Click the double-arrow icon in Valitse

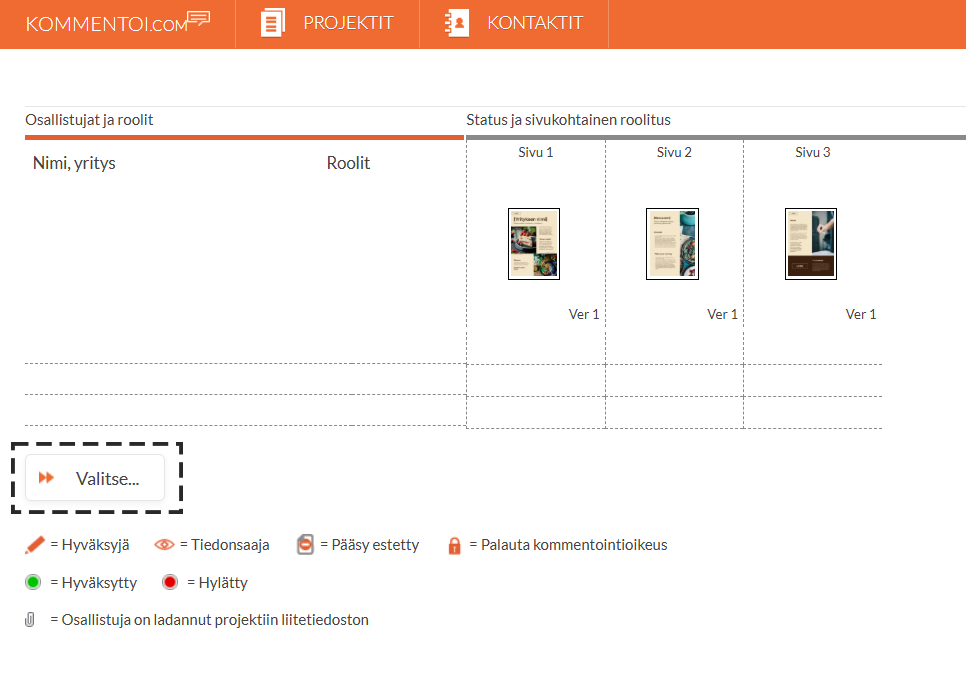pyautogui.click(x=46, y=477)
